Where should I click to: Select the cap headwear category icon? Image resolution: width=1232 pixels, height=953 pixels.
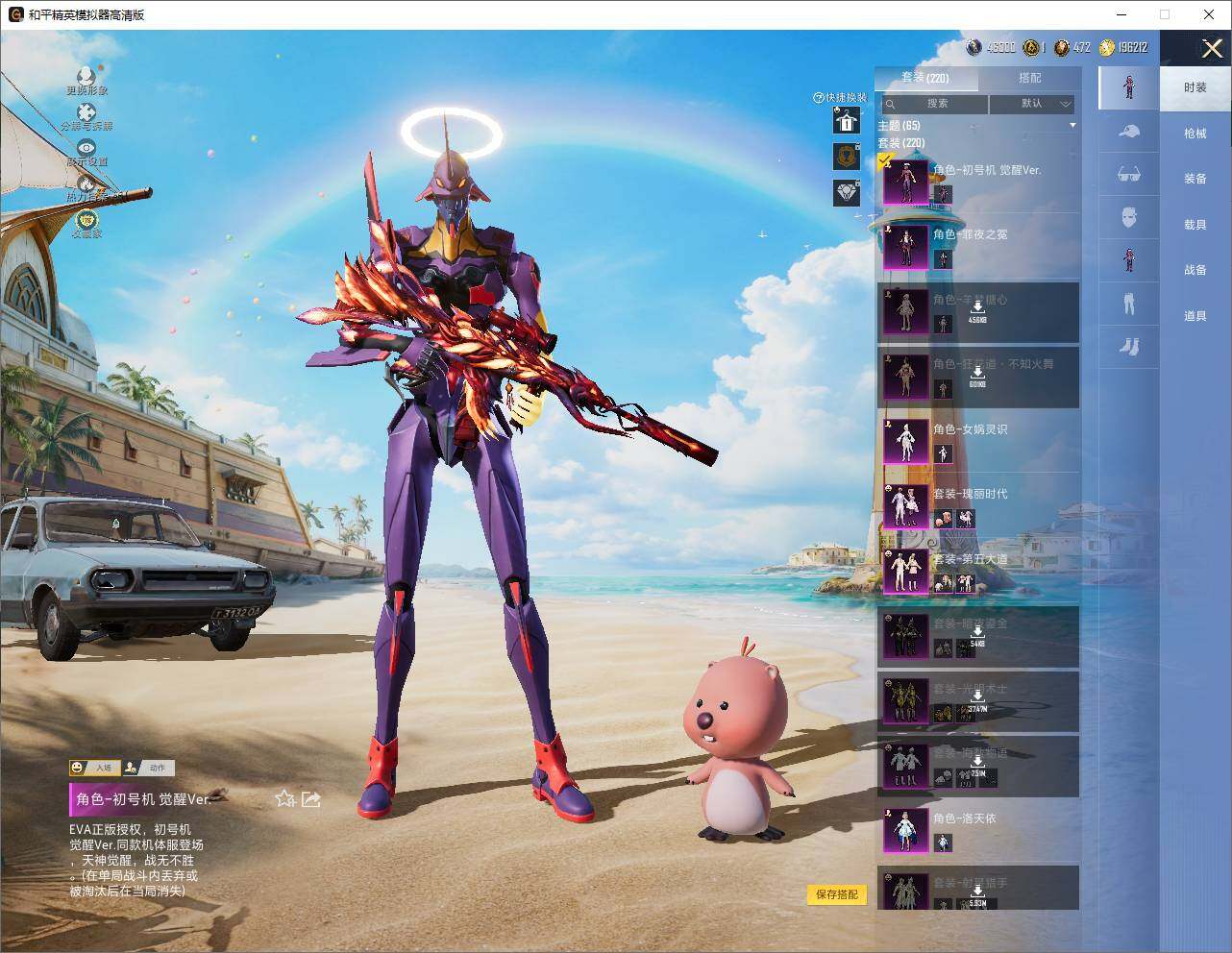coord(1129,132)
